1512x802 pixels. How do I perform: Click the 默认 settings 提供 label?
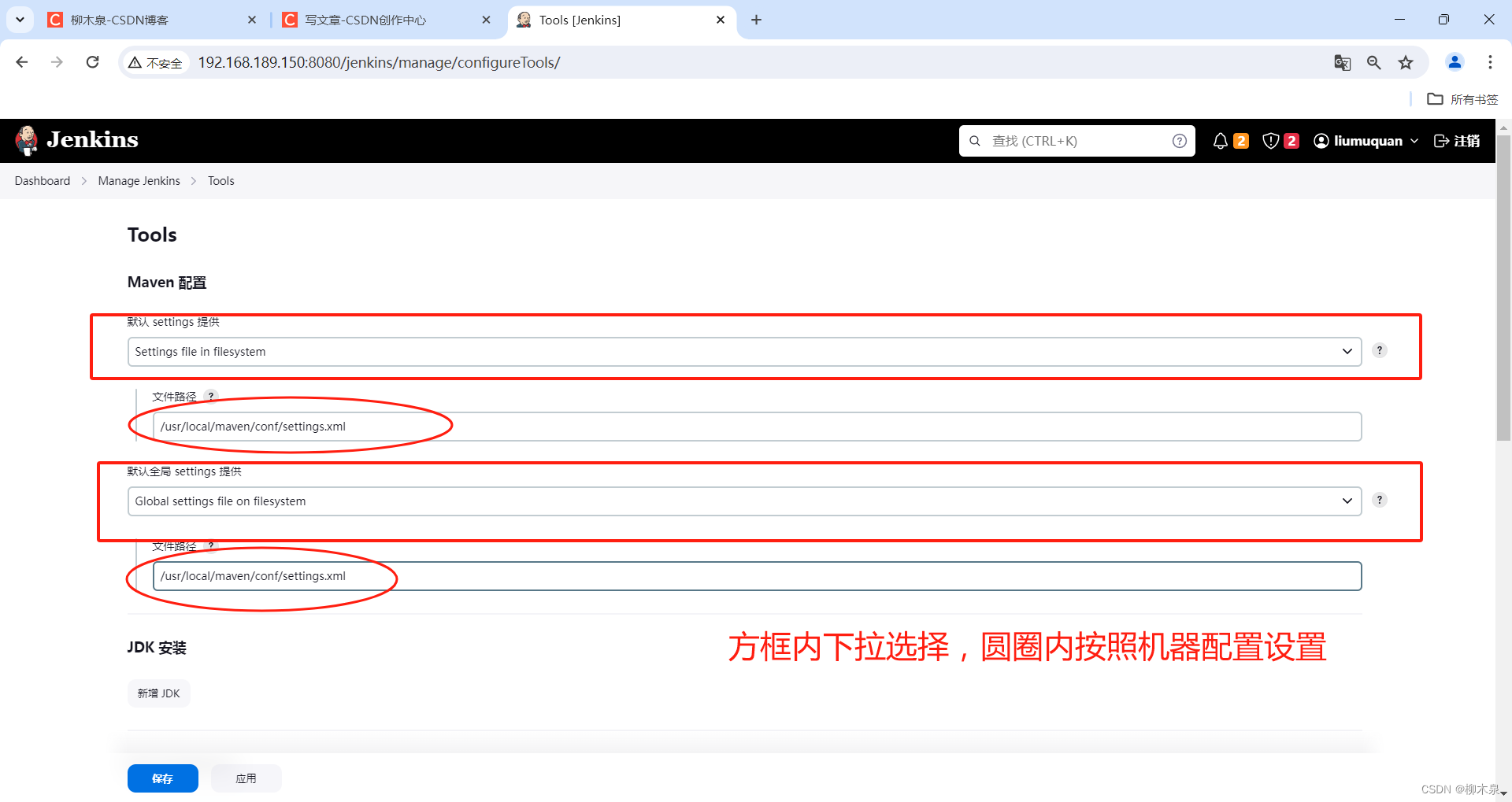(173, 322)
